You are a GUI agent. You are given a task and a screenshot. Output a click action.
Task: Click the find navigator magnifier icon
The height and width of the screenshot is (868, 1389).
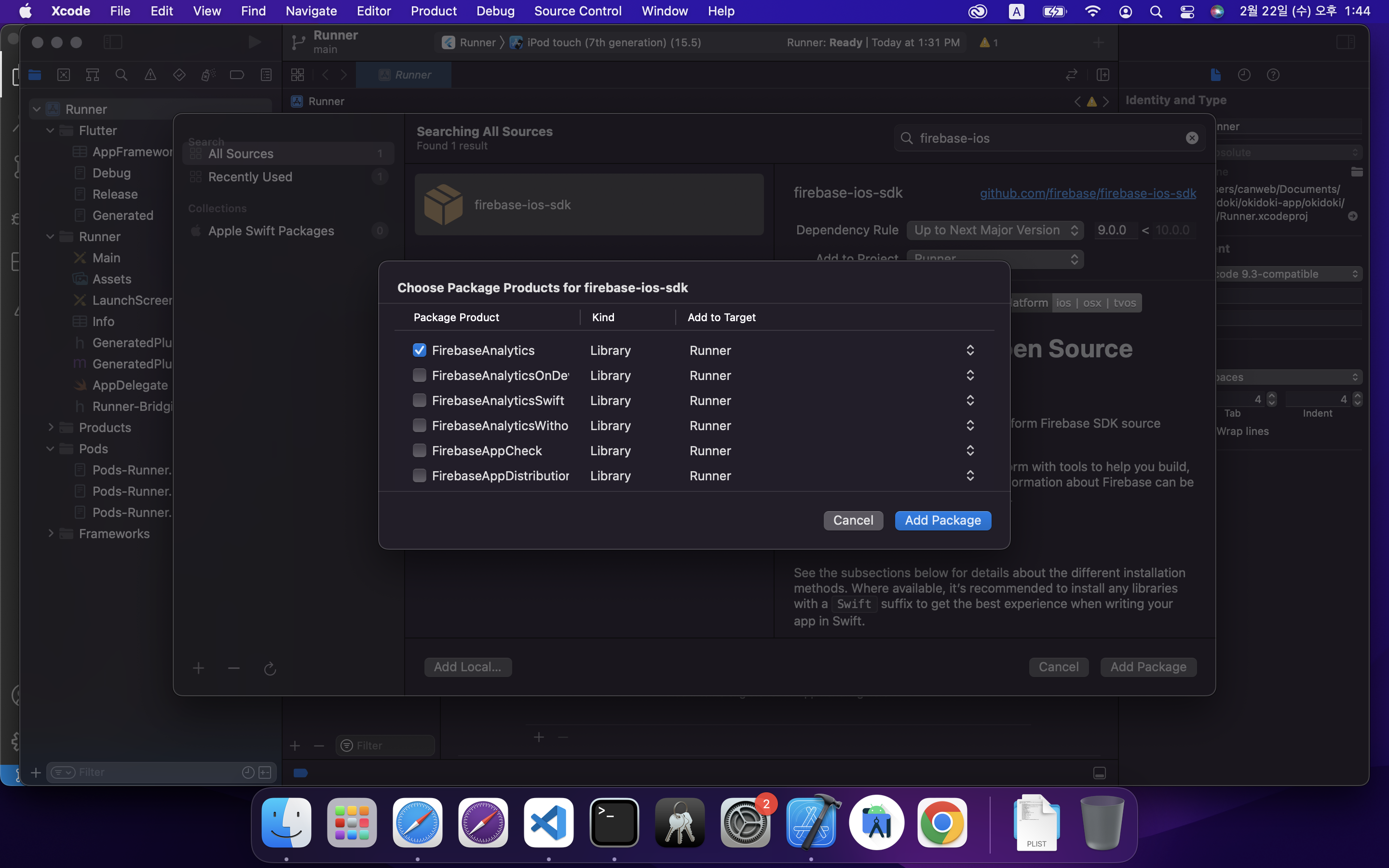[121, 75]
